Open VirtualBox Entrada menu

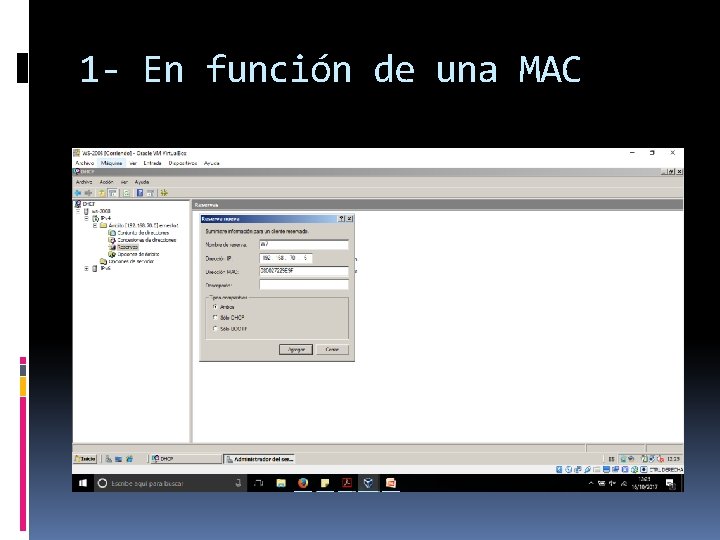point(152,163)
